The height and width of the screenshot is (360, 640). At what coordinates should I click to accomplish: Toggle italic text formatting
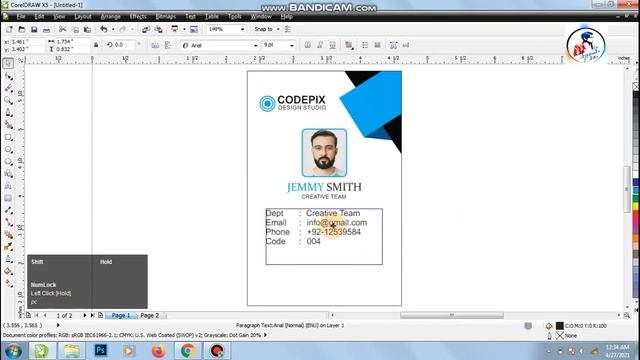[320, 45]
